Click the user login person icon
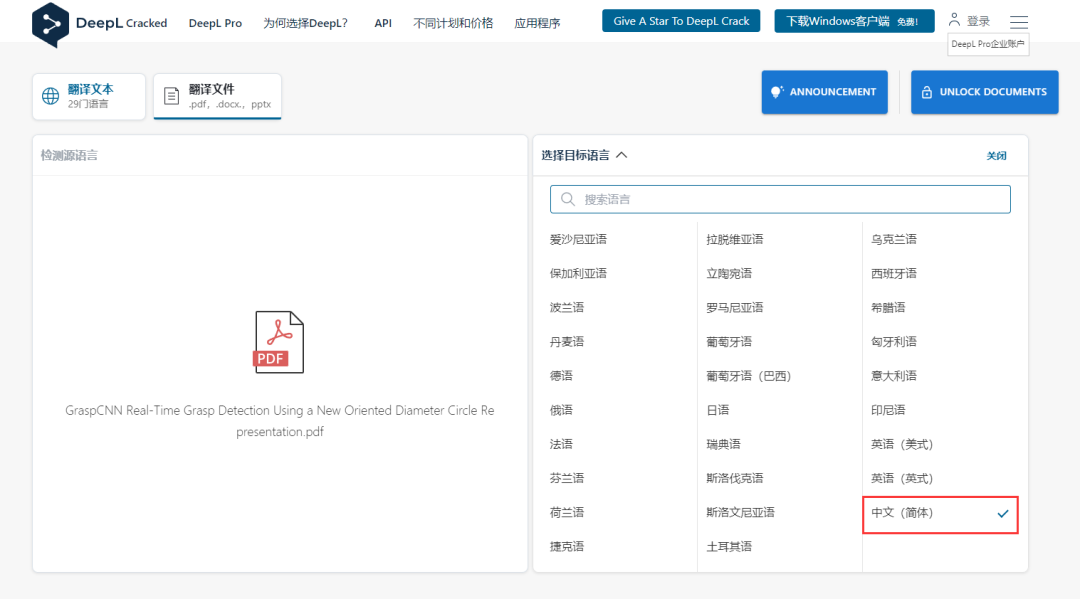Screen dimensions: 1080x599 (954, 20)
